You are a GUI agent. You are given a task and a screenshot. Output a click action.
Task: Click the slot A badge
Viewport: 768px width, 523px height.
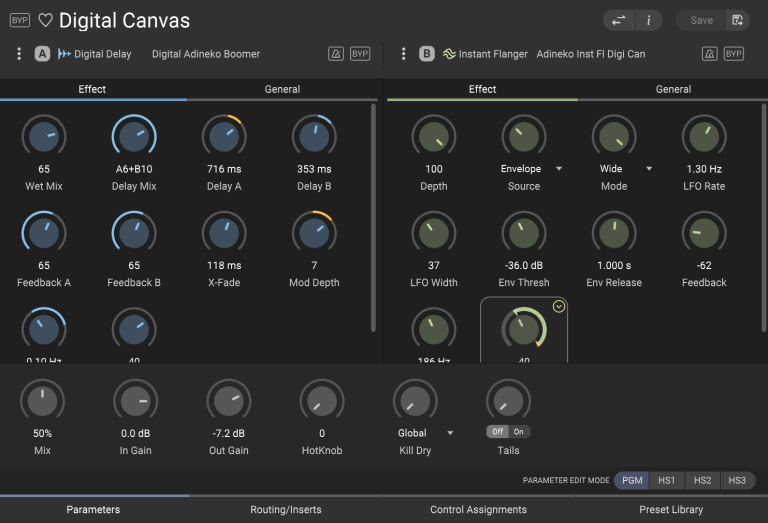tap(42, 54)
